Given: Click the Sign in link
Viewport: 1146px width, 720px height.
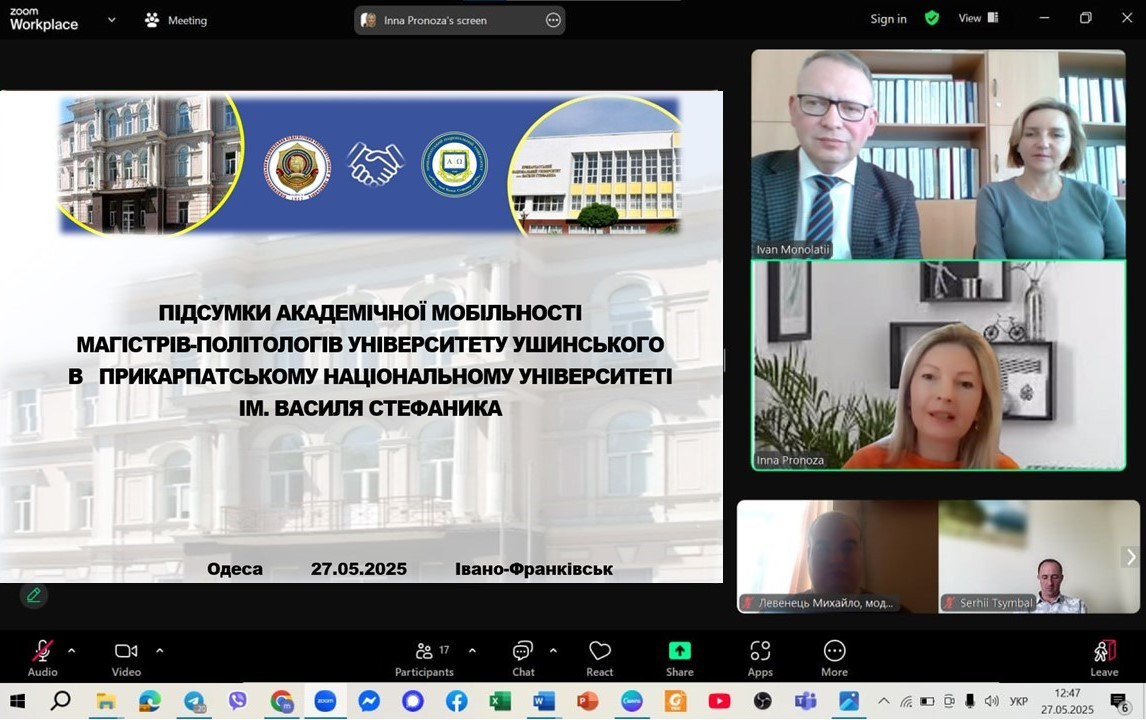Looking at the screenshot, I should pyautogui.click(x=888, y=19).
